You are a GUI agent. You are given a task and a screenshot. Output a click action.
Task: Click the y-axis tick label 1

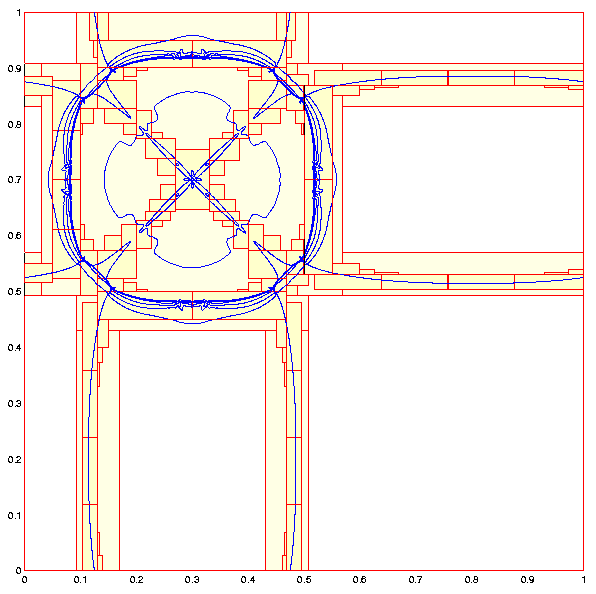(18, 13)
